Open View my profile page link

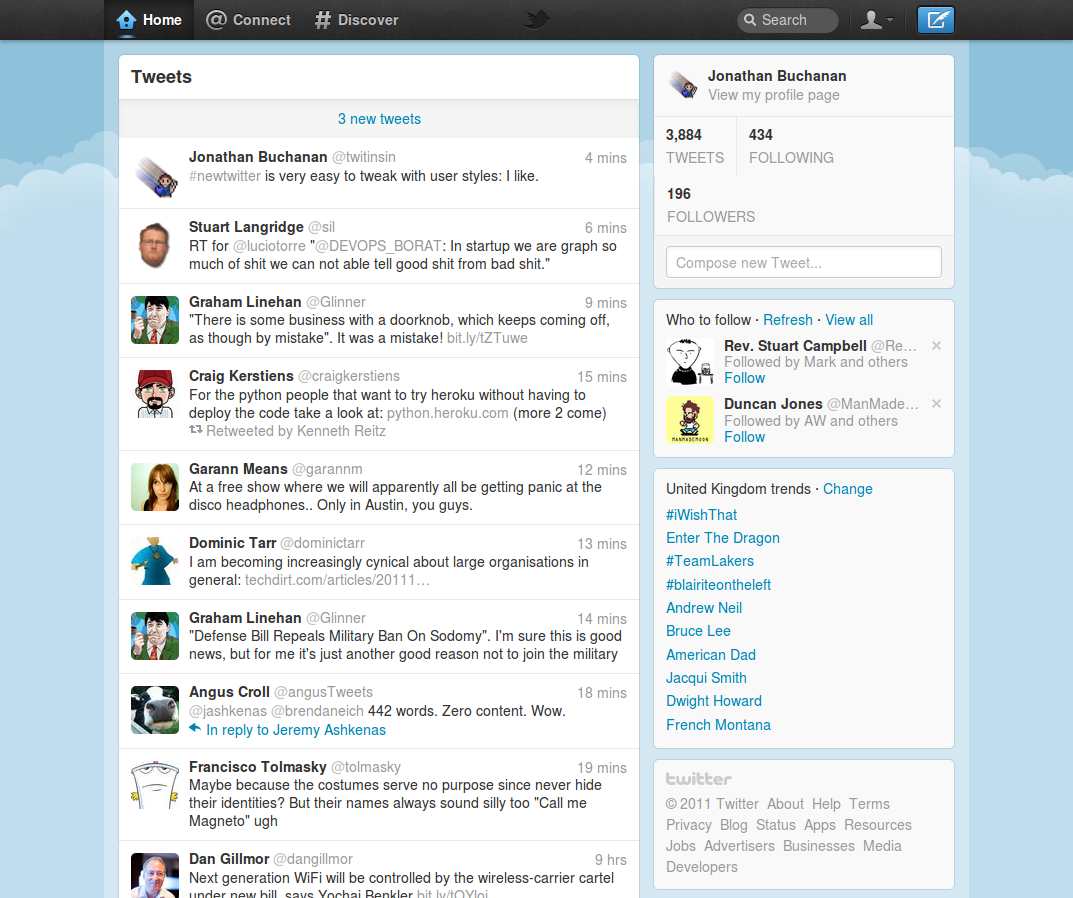[x=773, y=95]
